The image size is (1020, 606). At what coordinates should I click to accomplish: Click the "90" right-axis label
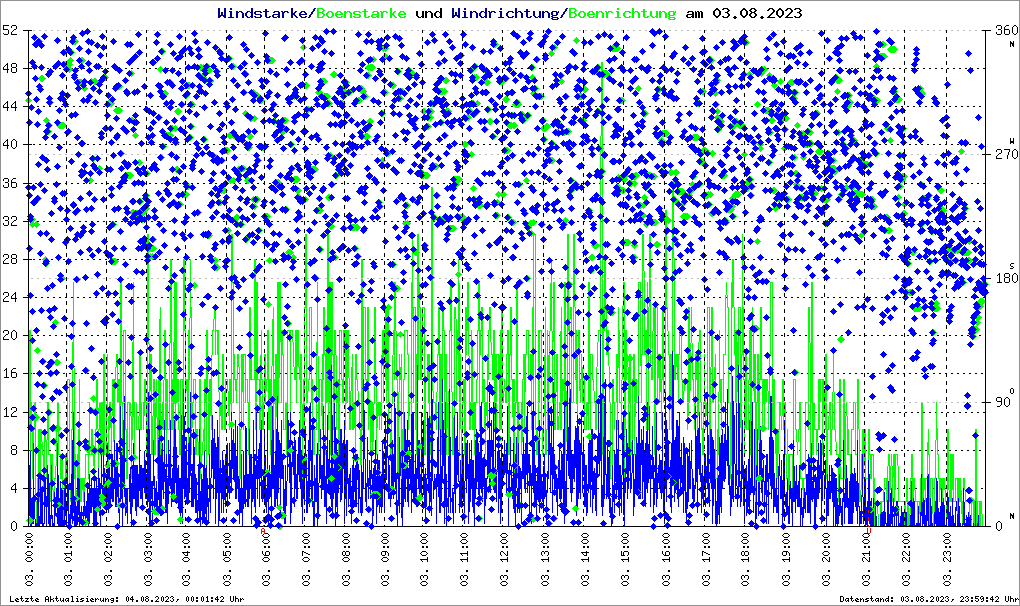pos(1002,402)
